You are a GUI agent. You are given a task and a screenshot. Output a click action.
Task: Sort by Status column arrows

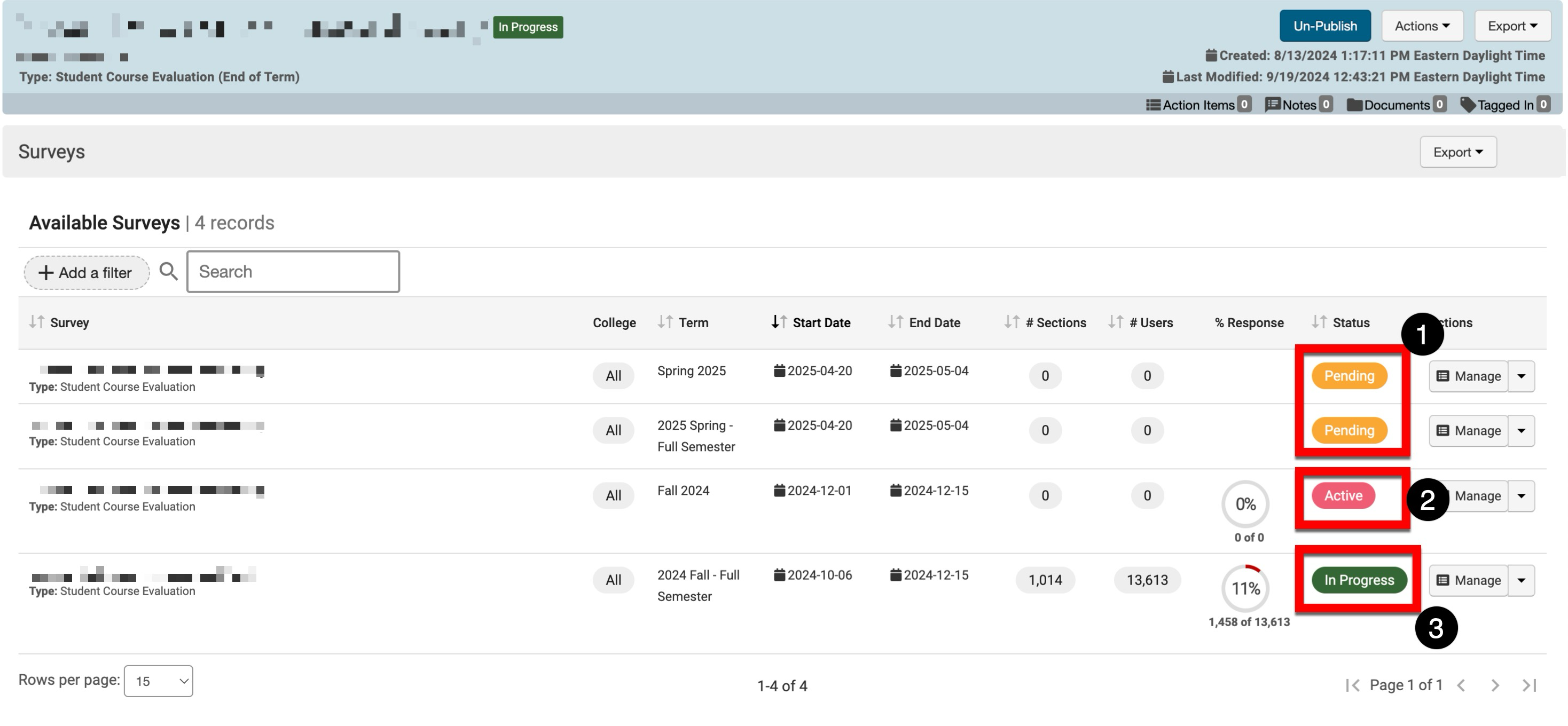coord(1319,322)
